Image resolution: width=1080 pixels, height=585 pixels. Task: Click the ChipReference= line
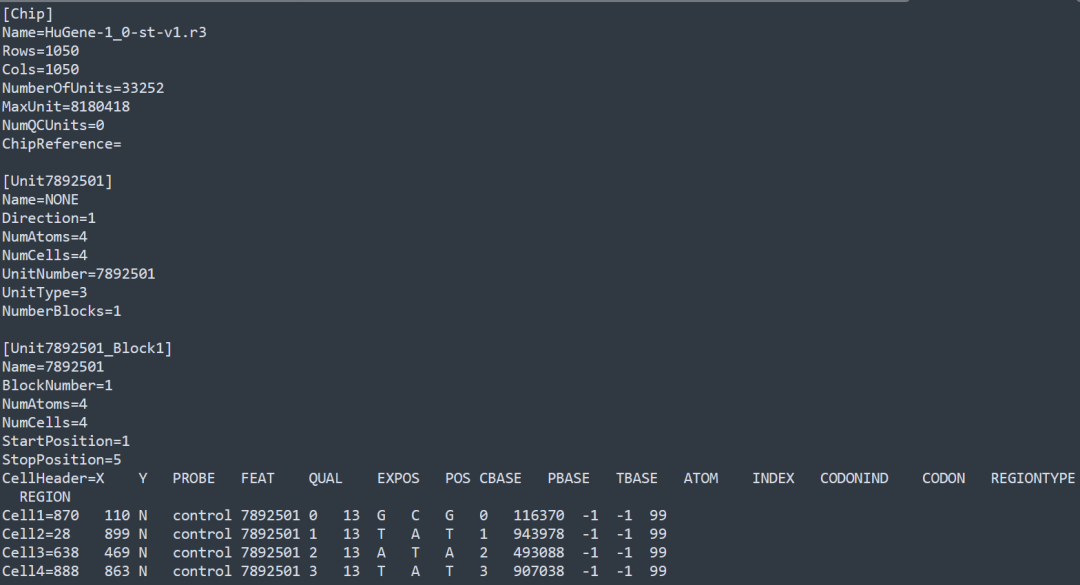[x=62, y=144]
